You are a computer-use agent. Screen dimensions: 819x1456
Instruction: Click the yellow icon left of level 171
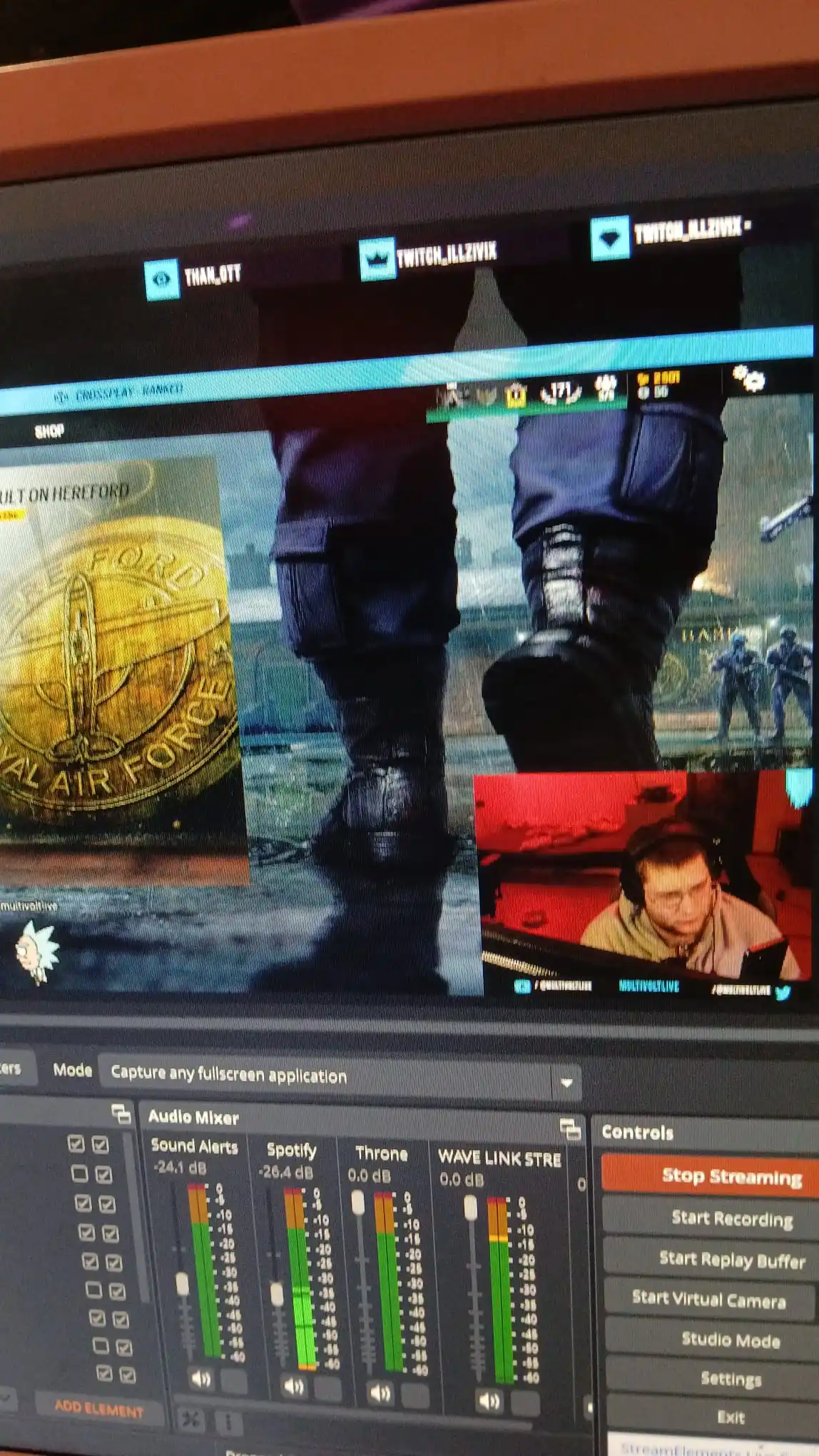[516, 395]
